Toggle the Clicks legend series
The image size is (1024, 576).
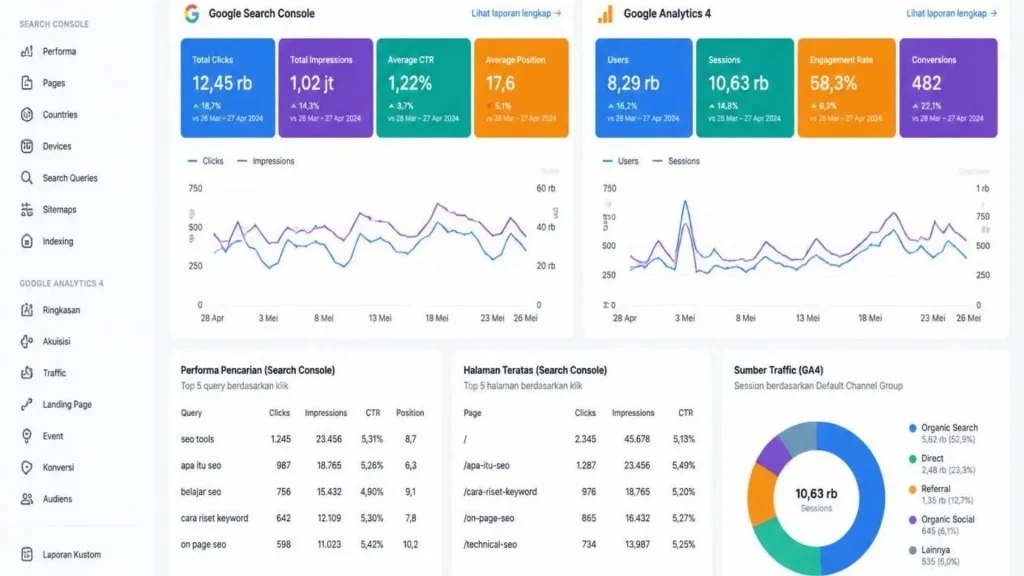[206, 161]
